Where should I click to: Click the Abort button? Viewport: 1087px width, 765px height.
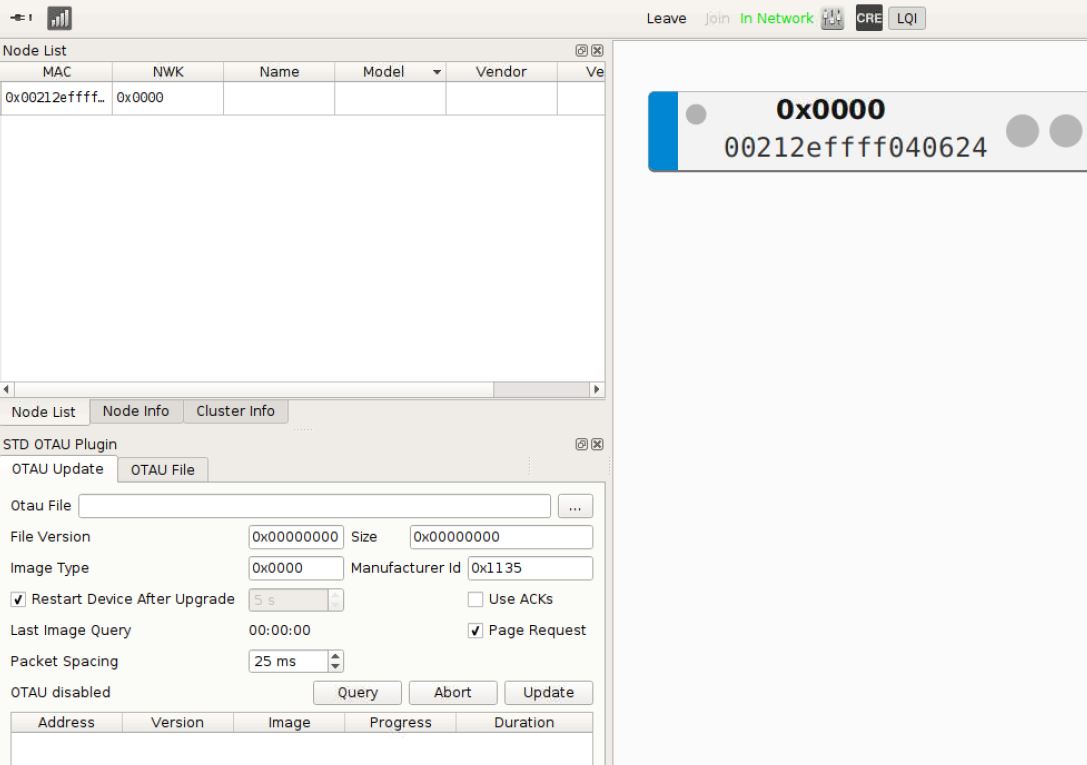click(453, 693)
